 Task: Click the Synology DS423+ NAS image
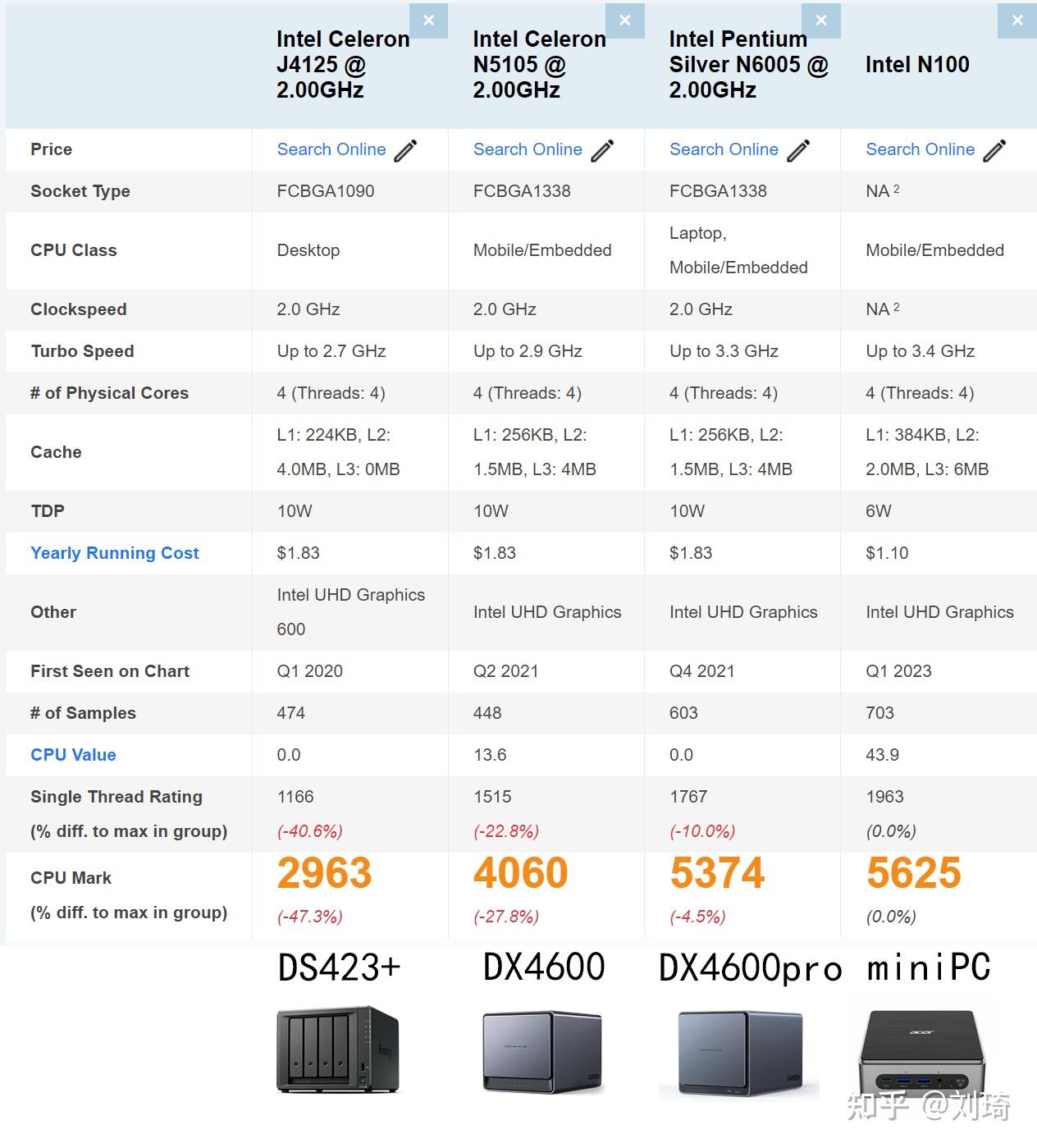coord(338,1050)
